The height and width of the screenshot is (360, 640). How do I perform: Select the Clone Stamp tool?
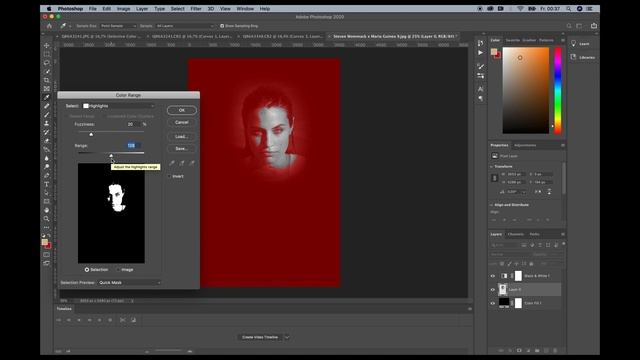click(47, 123)
